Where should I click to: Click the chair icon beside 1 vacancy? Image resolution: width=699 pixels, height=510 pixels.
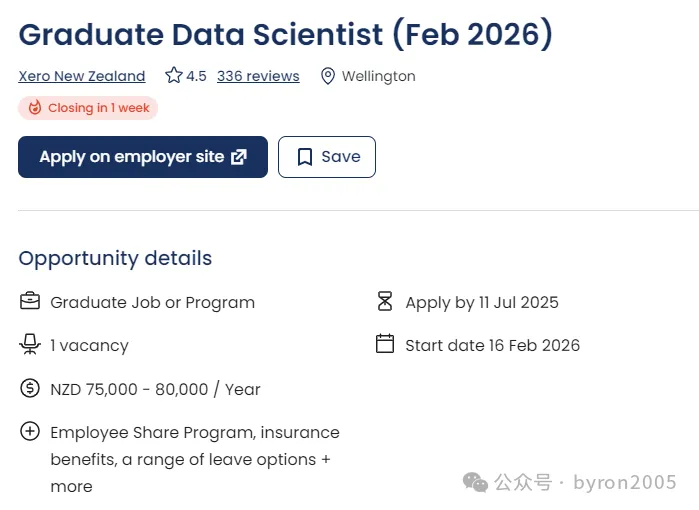(x=30, y=345)
